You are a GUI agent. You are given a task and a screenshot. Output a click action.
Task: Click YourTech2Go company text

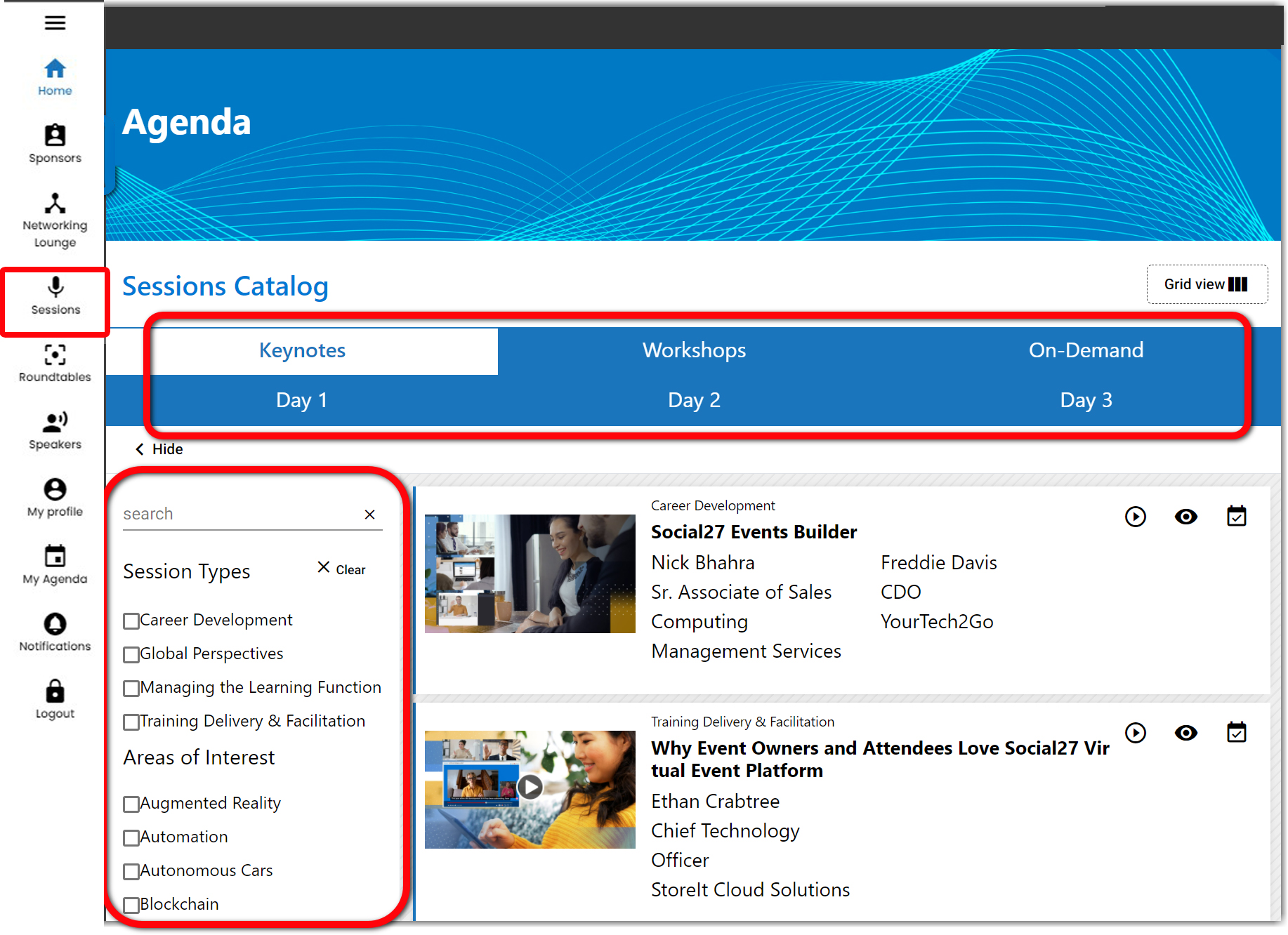[x=937, y=622]
